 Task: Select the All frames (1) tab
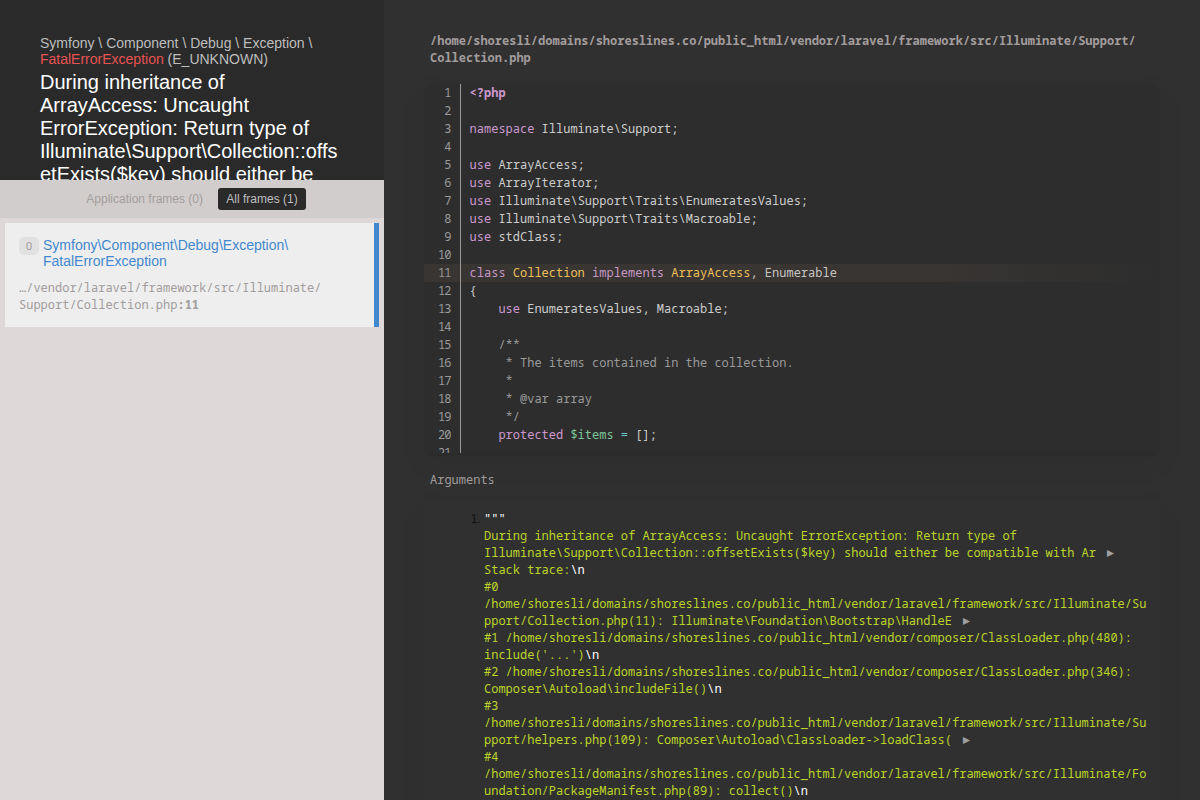click(x=262, y=199)
